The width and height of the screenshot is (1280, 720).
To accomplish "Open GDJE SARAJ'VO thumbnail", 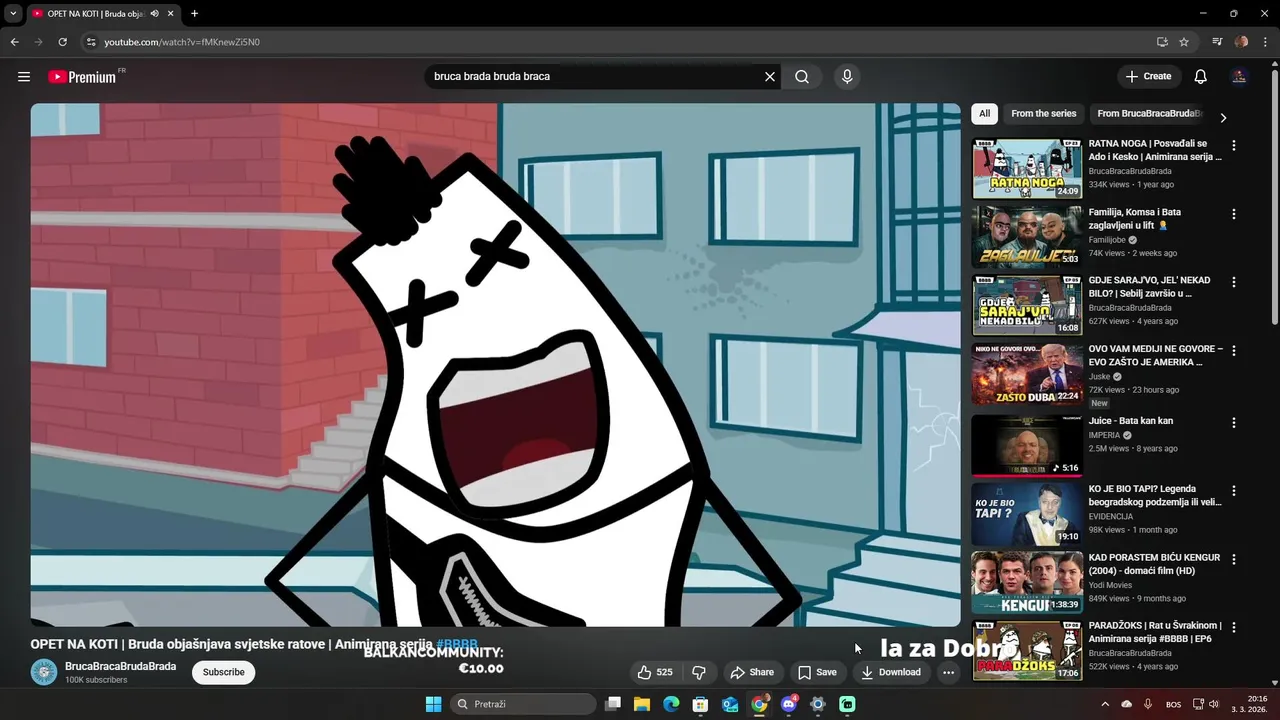I will 1027,305.
